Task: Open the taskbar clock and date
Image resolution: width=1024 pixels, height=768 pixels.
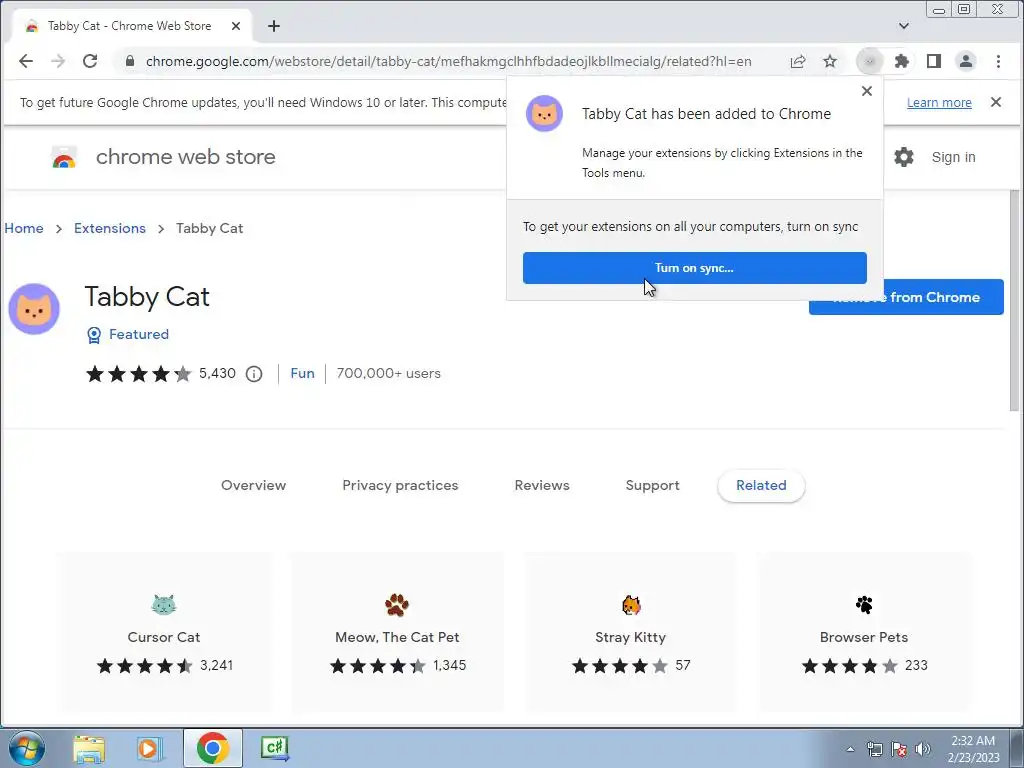Action: point(973,749)
